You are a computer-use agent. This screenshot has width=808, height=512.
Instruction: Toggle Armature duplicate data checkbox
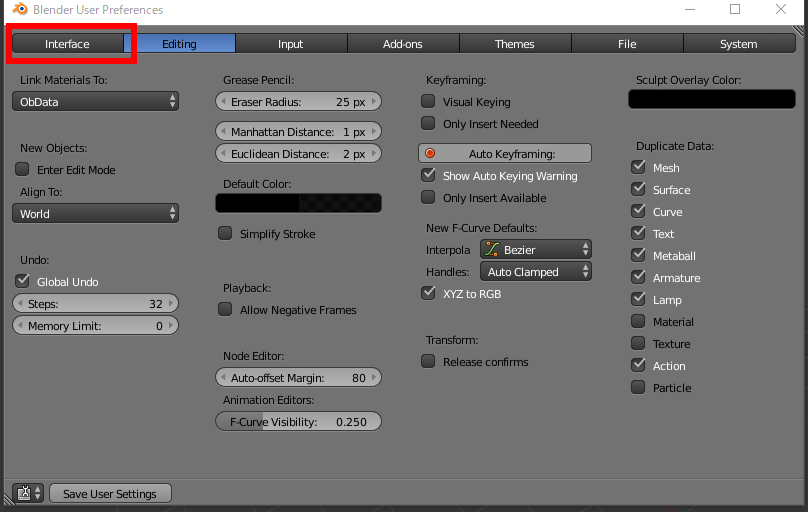[638, 278]
